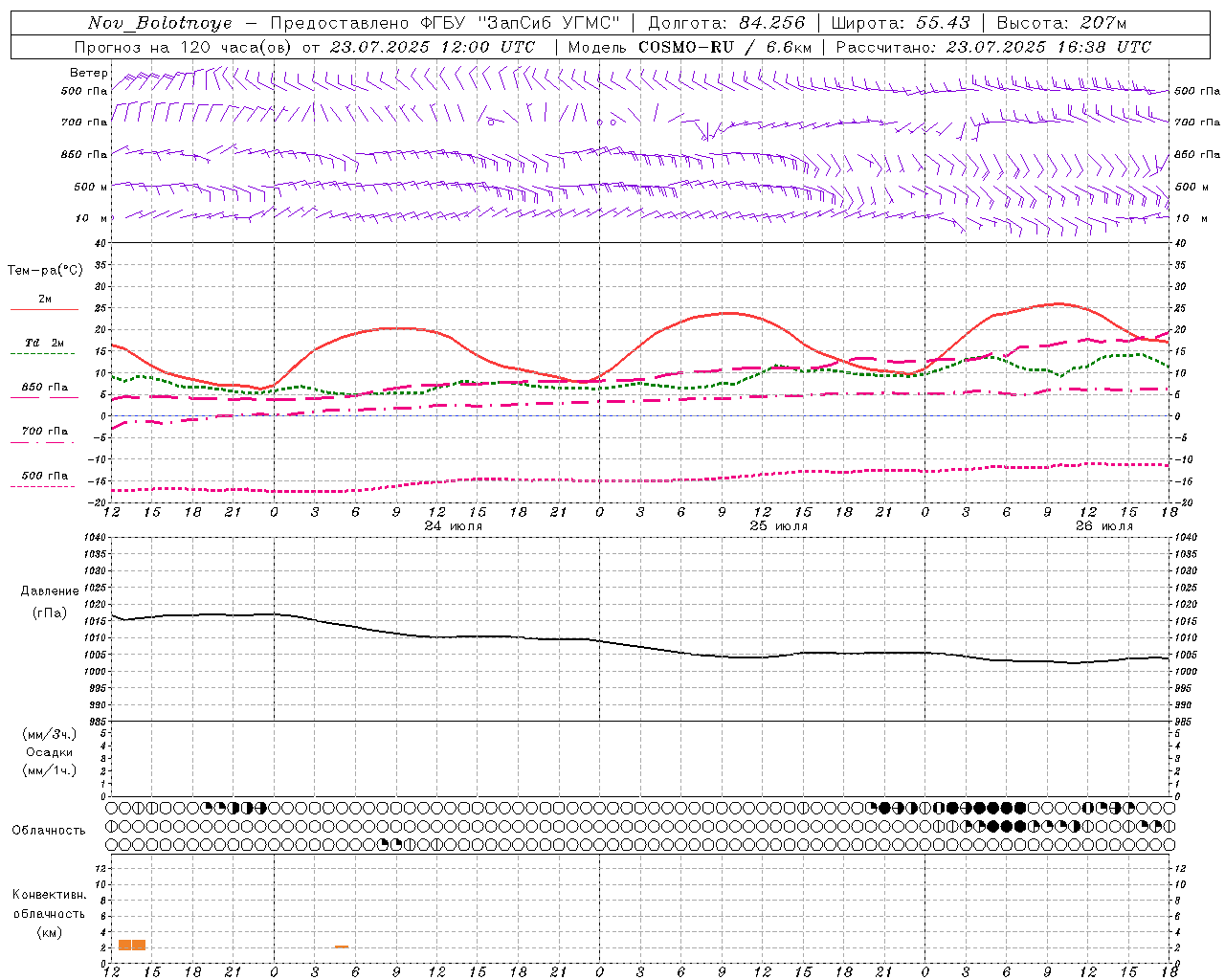Click the forecast start 23.07.2025 12:00 UTC
The width and height of the screenshot is (1225, 980).
coord(433,47)
